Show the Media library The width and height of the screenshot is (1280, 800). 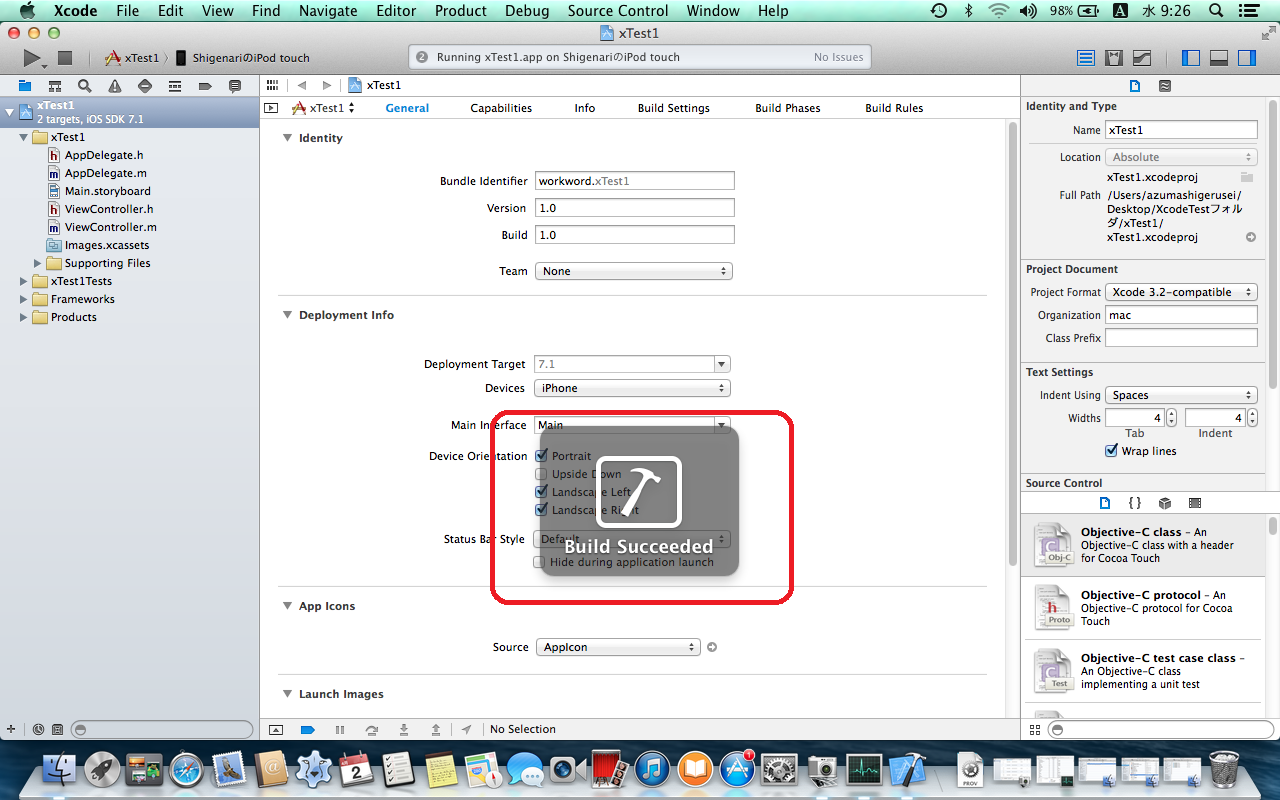point(1195,503)
